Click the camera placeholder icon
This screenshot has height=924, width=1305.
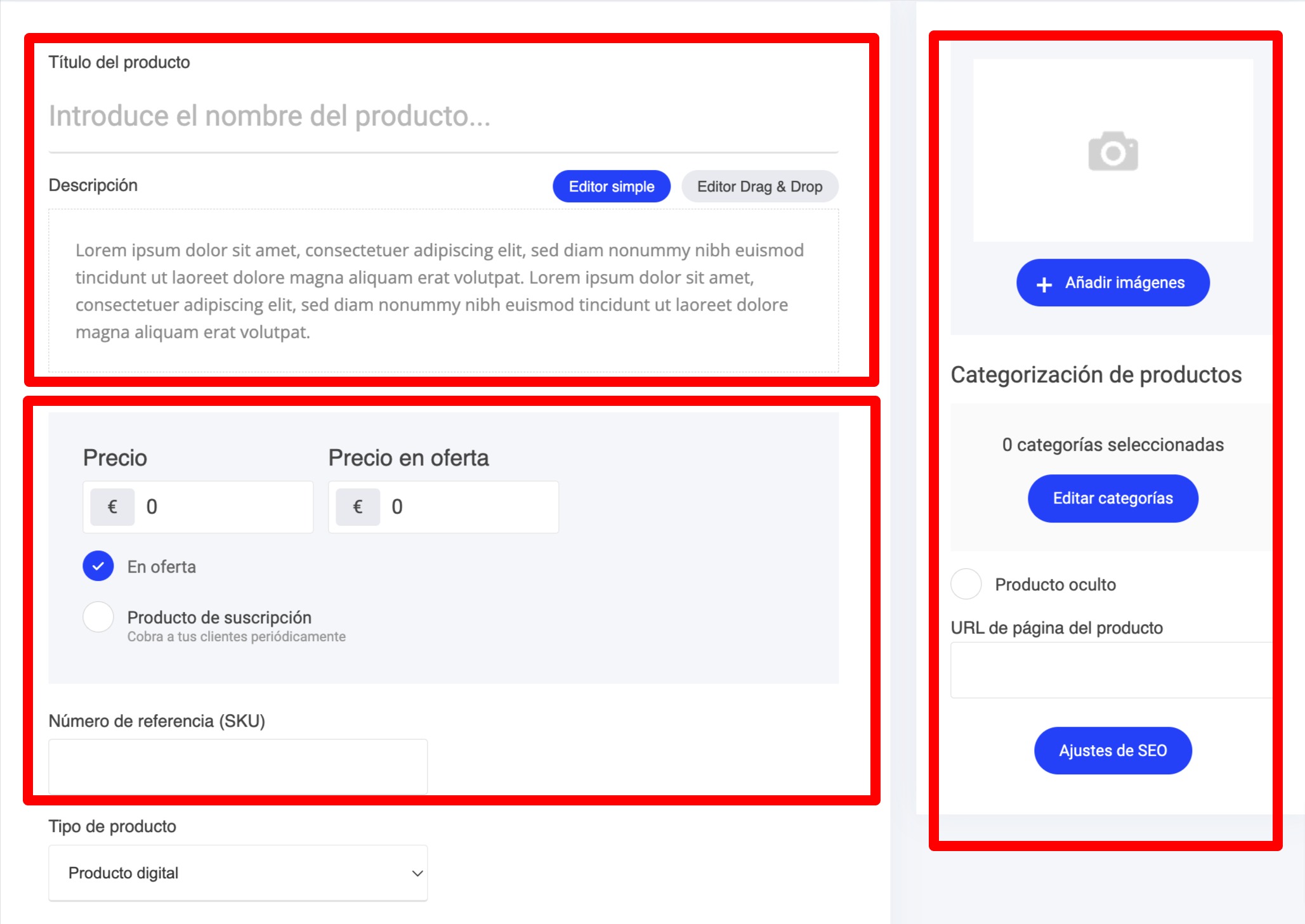[x=1113, y=152]
